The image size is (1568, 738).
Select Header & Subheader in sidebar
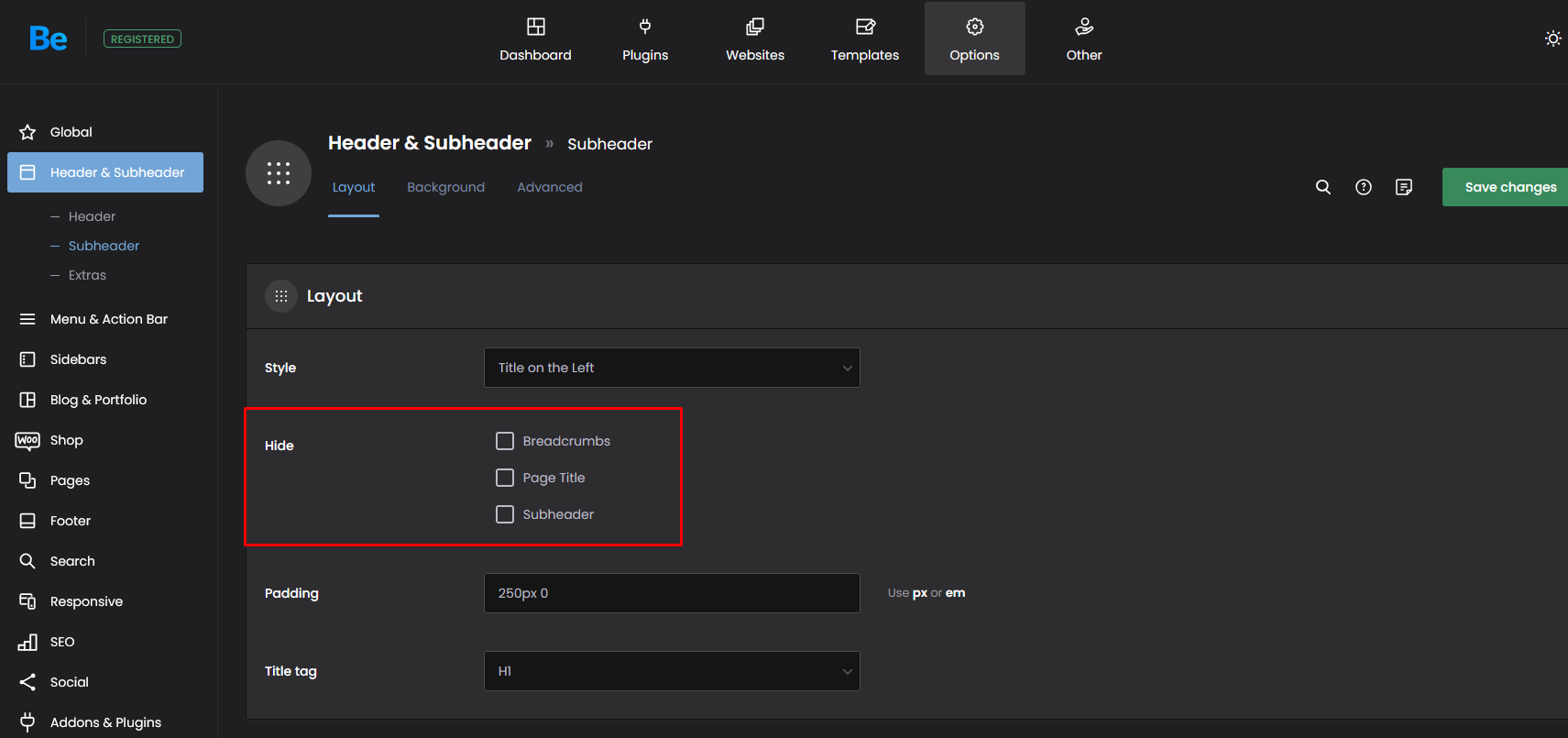(x=105, y=172)
